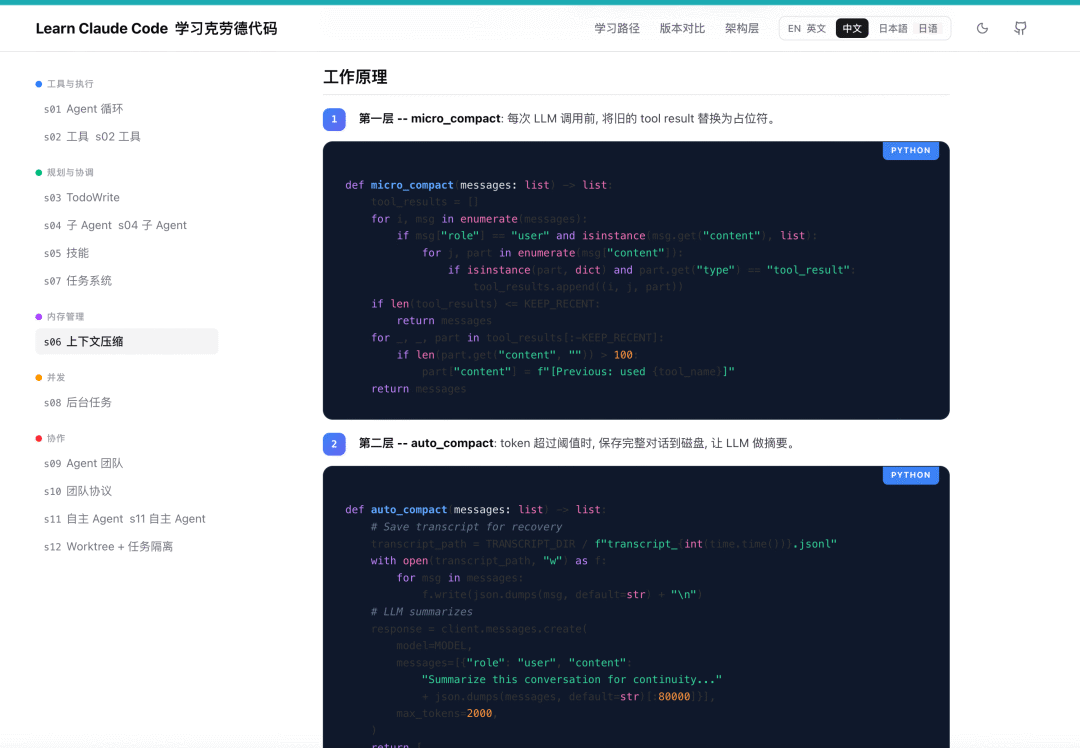Screen dimensions: 1080x748
Task: Click the 工作原理 heading
Action: coord(355,77)
